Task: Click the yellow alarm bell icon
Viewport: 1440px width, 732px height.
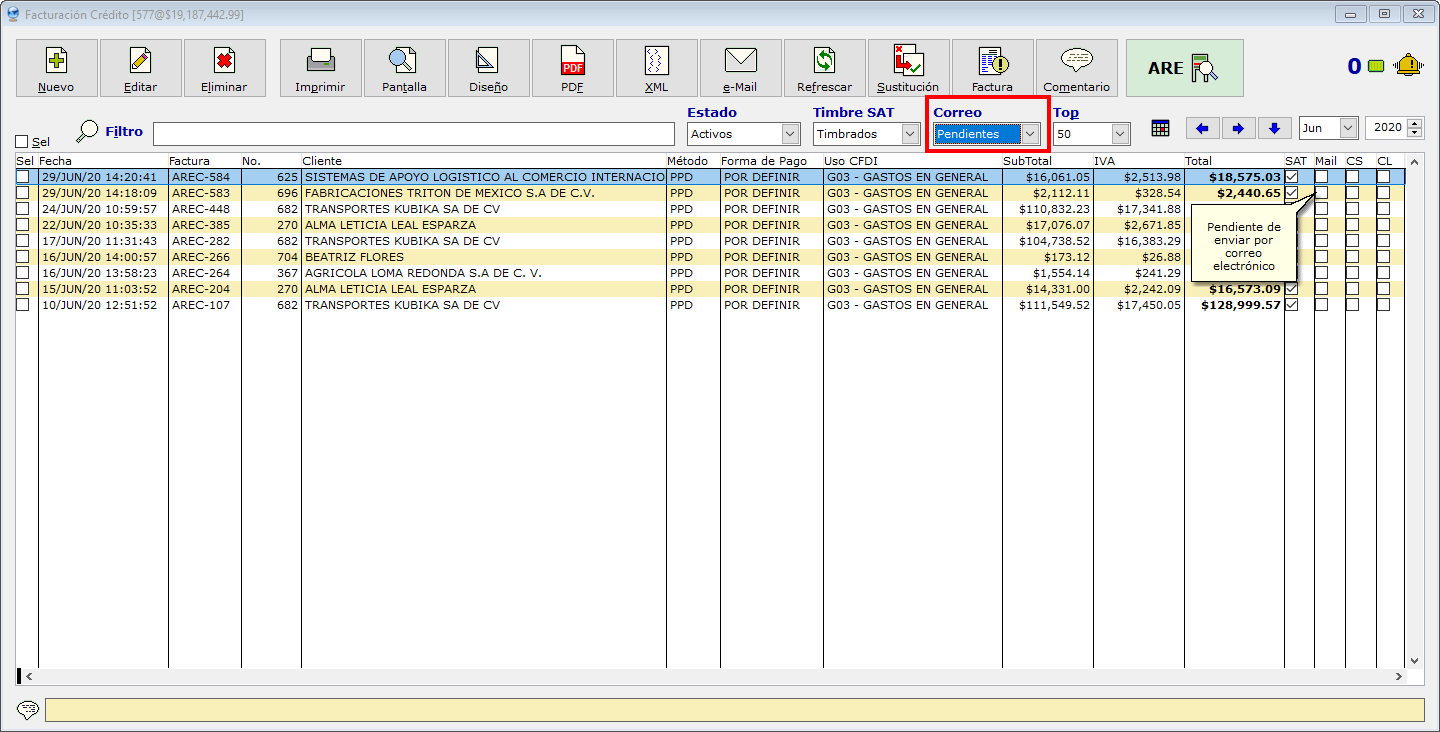Action: (1409, 66)
